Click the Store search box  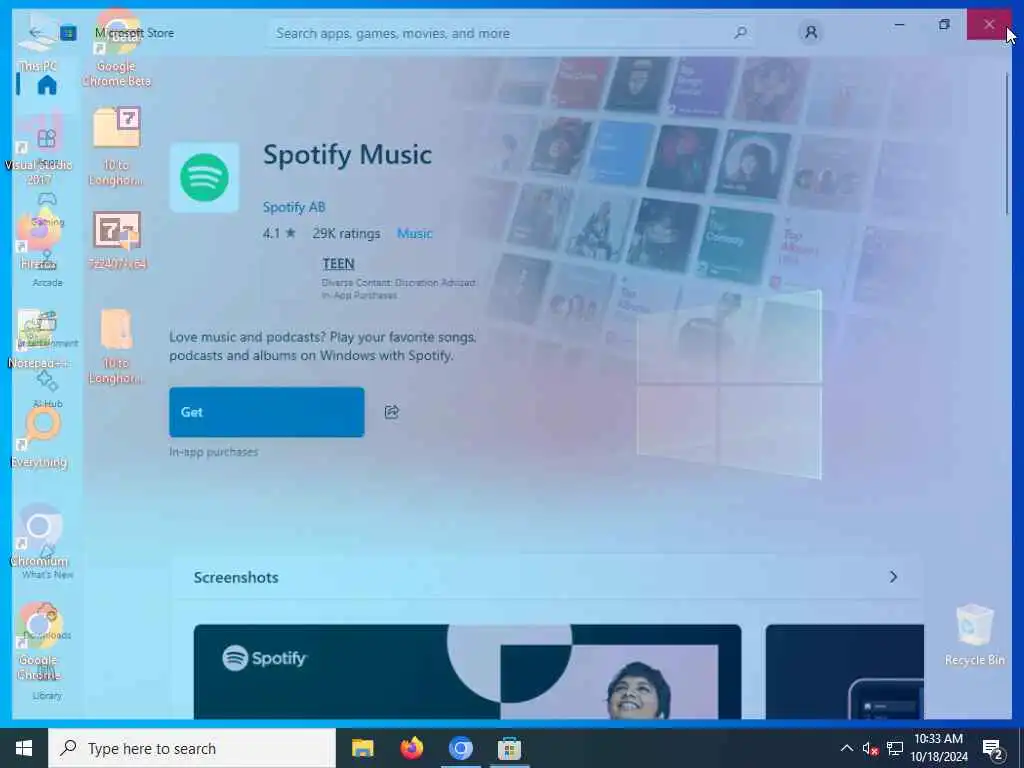click(512, 33)
